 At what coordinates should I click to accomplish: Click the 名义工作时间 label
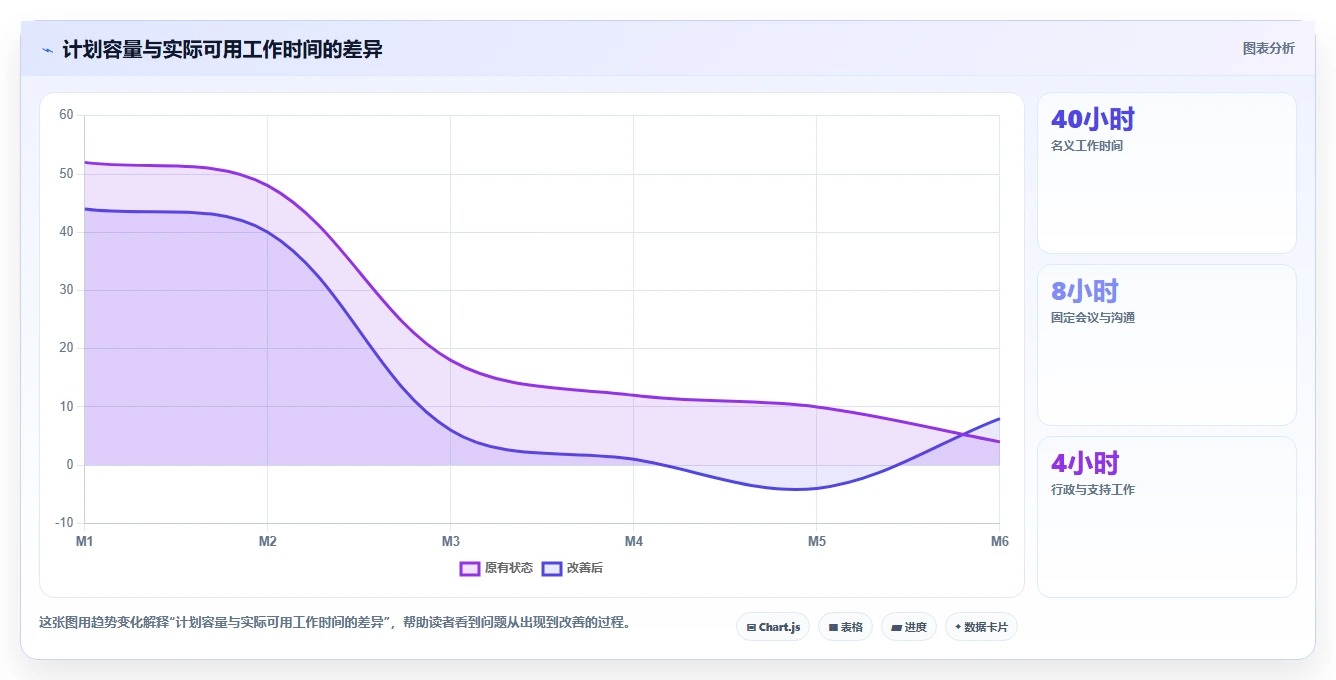tap(1087, 146)
